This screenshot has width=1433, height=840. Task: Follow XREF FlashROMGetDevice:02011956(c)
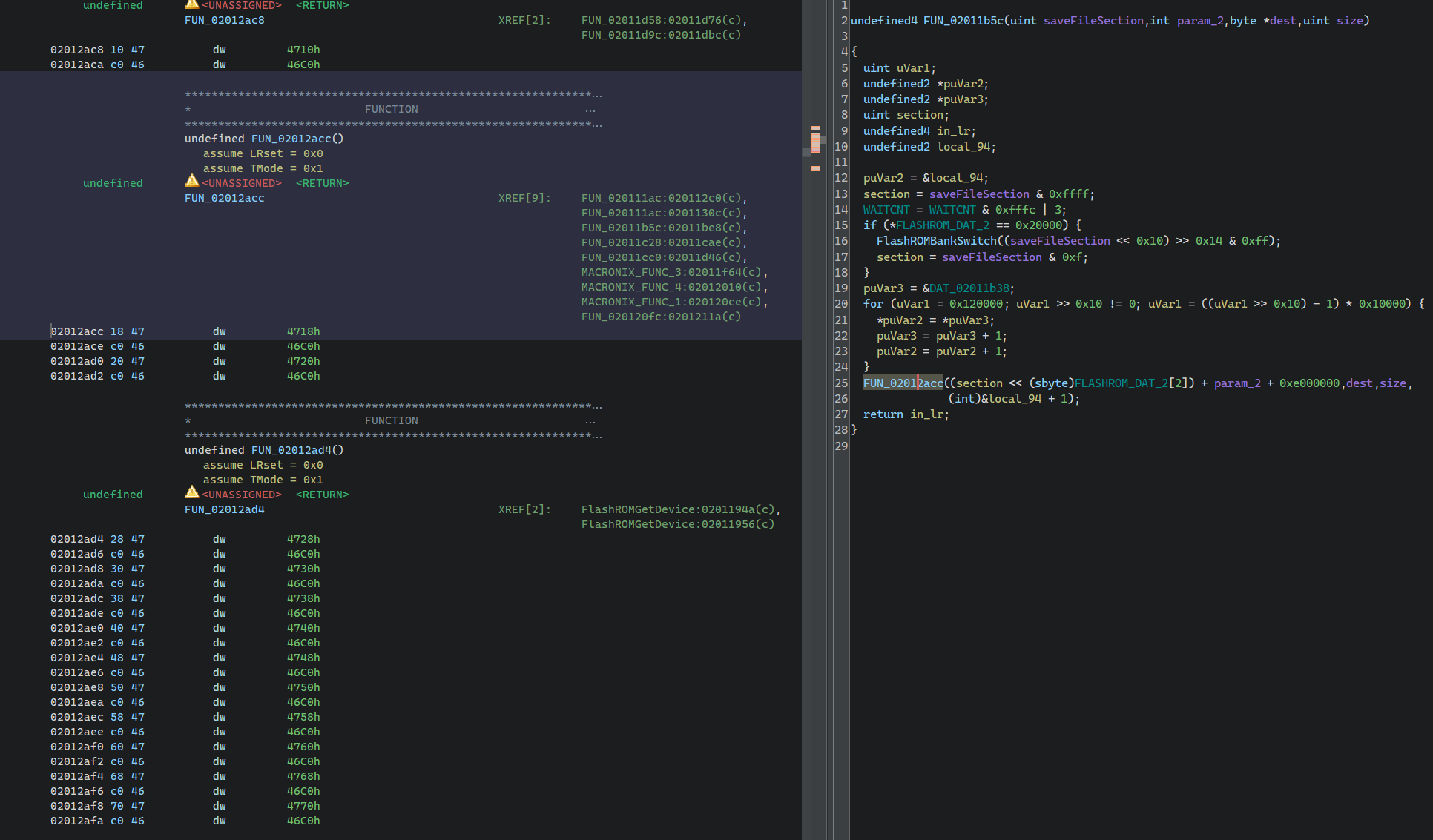(678, 524)
